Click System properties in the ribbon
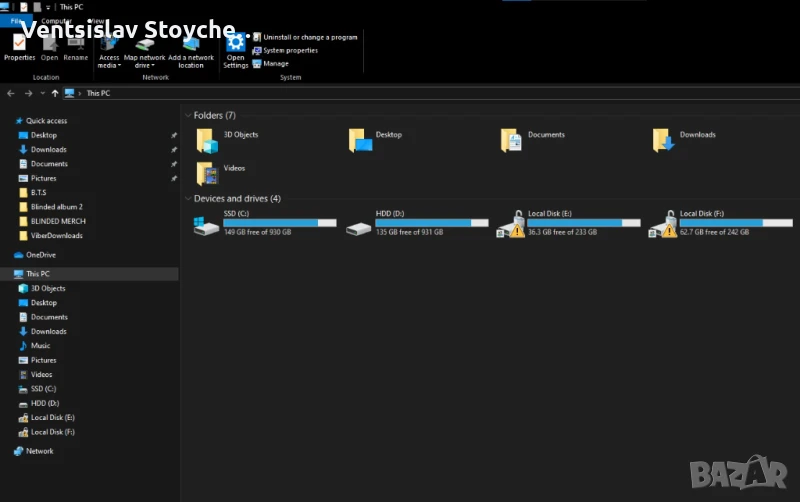Screen dimensions: 800x502 [290, 50]
